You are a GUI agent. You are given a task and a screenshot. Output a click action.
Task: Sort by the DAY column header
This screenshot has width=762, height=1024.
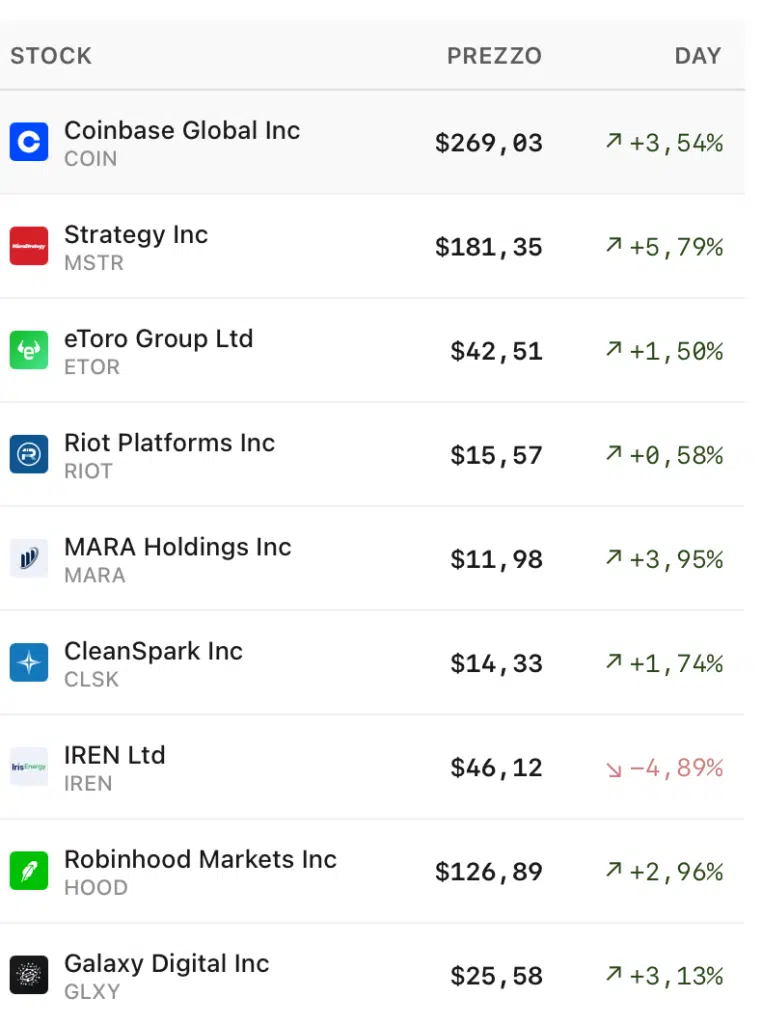(x=697, y=56)
